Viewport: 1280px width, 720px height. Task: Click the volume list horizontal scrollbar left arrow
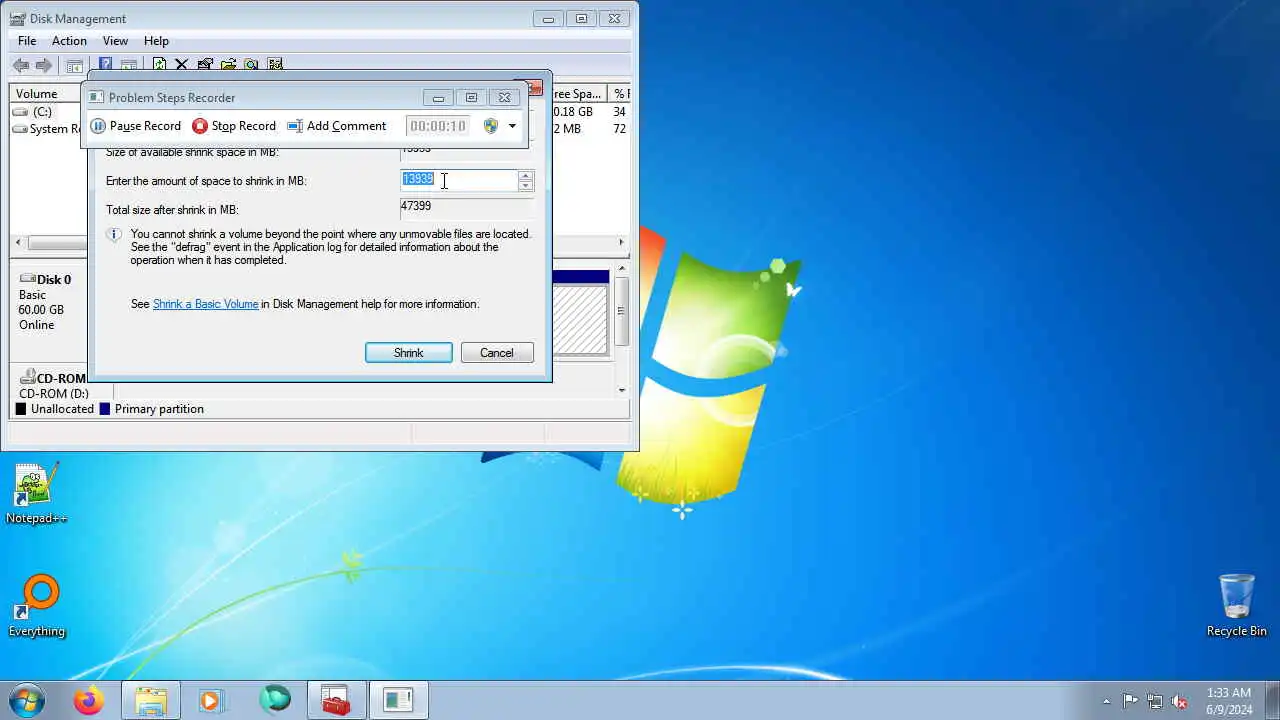tap(17, 242)
